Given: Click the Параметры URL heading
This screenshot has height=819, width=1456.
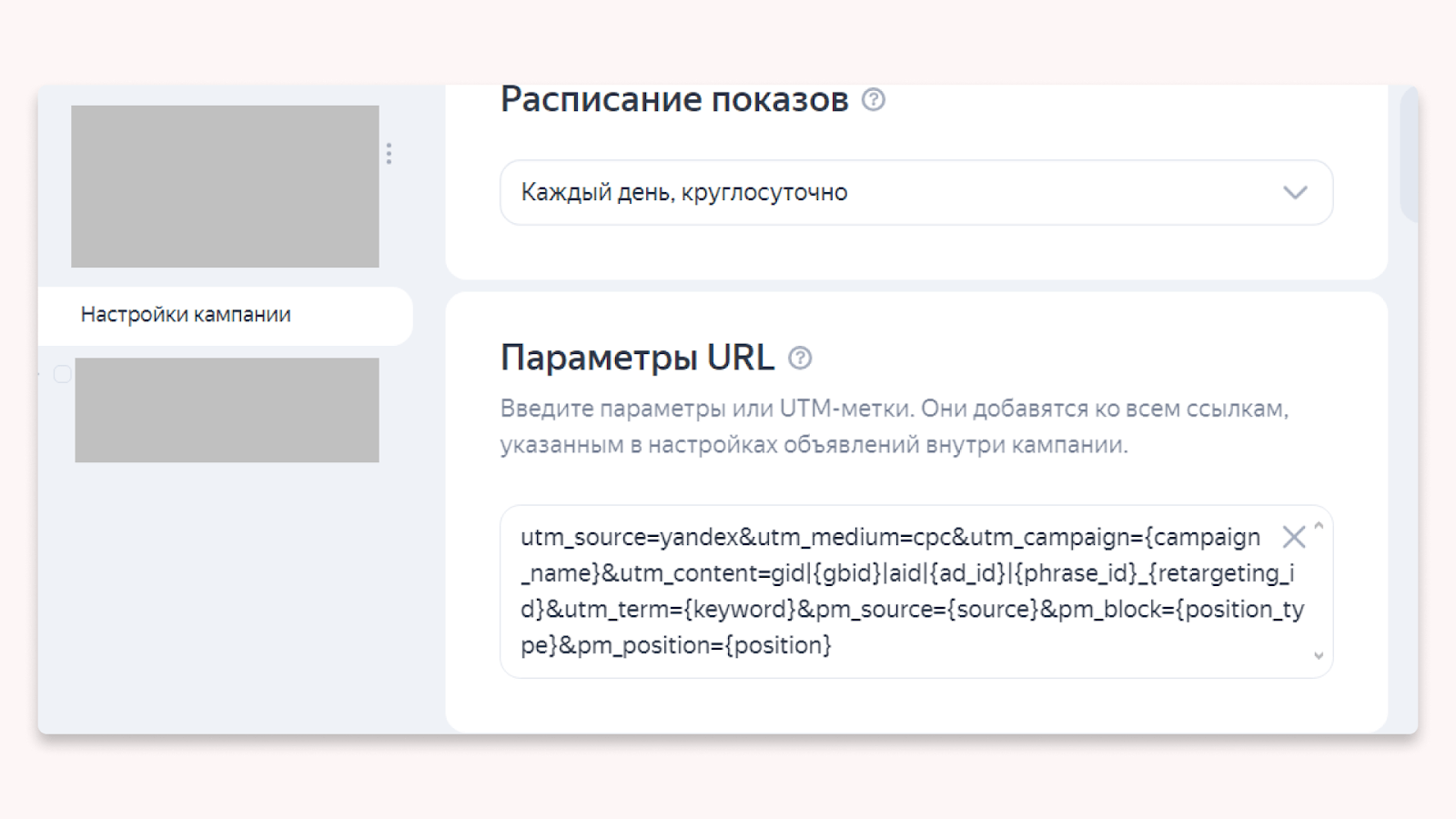Looking at the screenshot, I should coord(637,358).
